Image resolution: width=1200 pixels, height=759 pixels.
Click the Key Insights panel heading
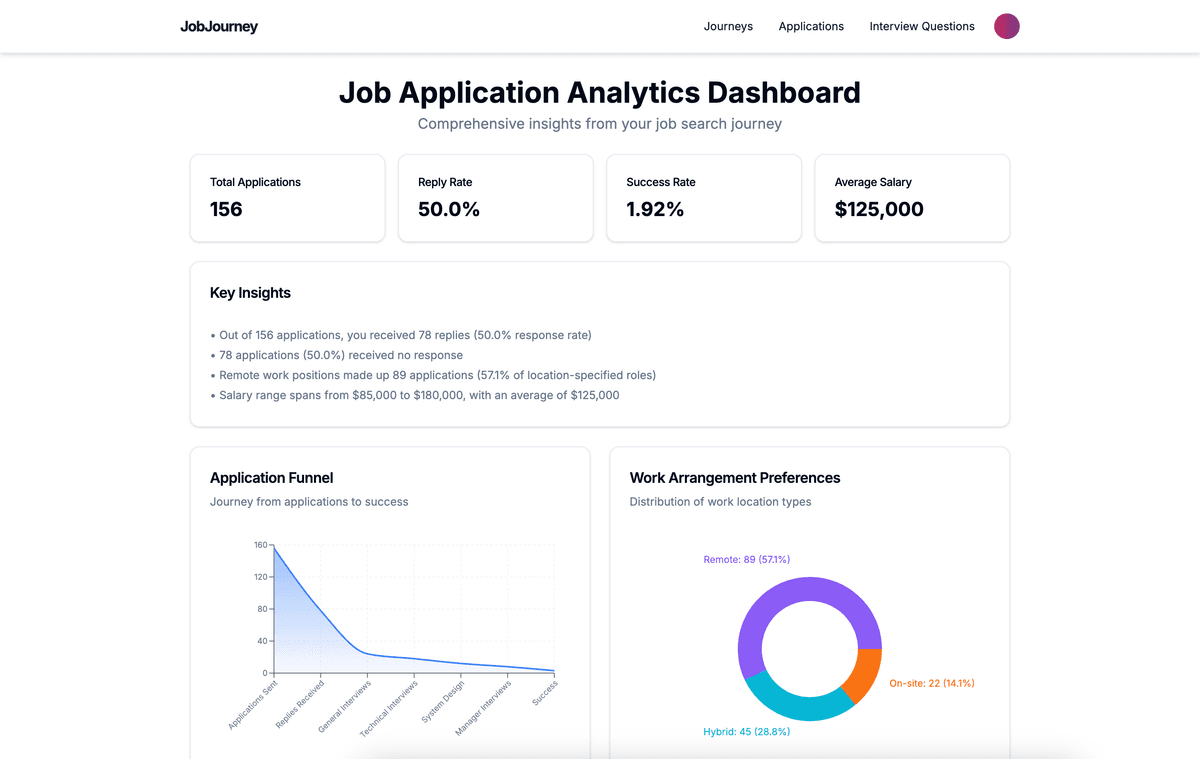point(250,292)
